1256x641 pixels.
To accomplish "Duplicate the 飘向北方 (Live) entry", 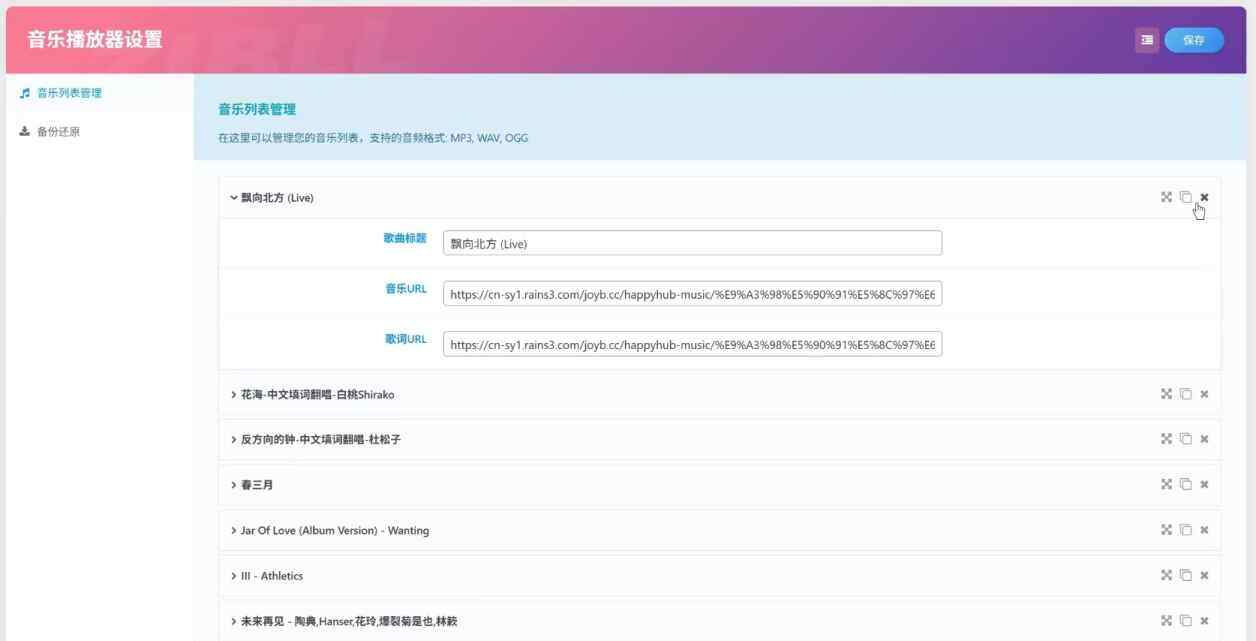I will click(1185, 197).
